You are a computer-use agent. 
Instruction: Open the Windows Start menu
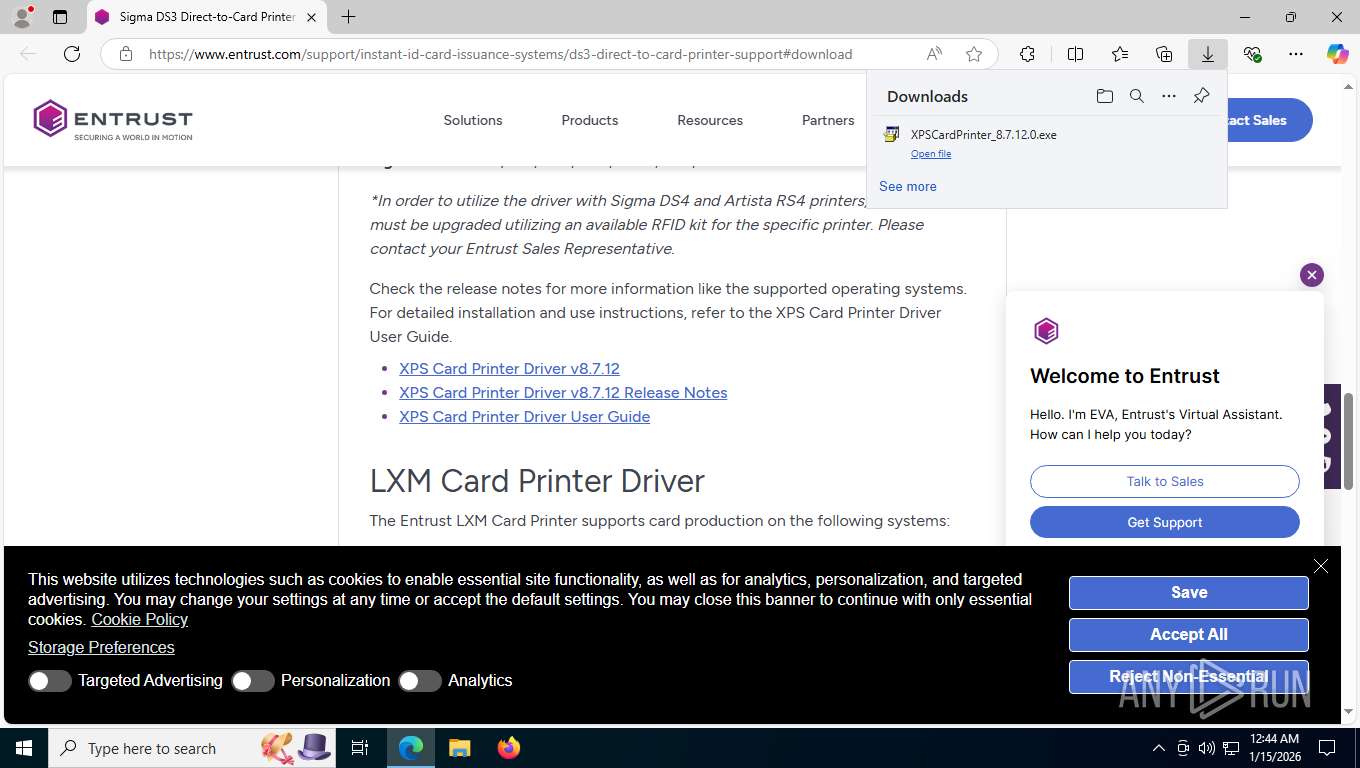pos(24,748)
